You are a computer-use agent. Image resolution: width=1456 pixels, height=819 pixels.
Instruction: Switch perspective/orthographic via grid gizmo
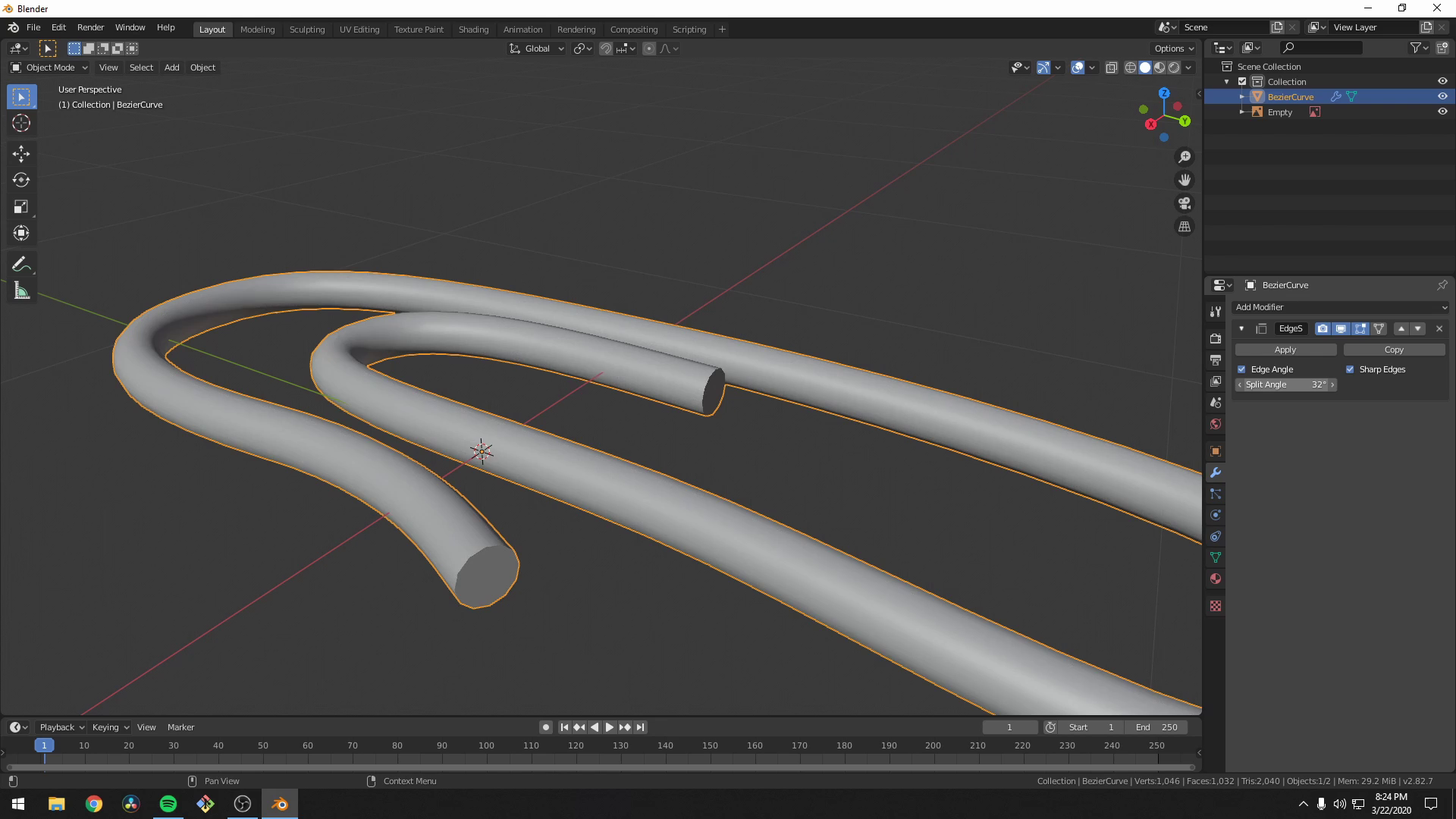click(x=1185, y=227)
